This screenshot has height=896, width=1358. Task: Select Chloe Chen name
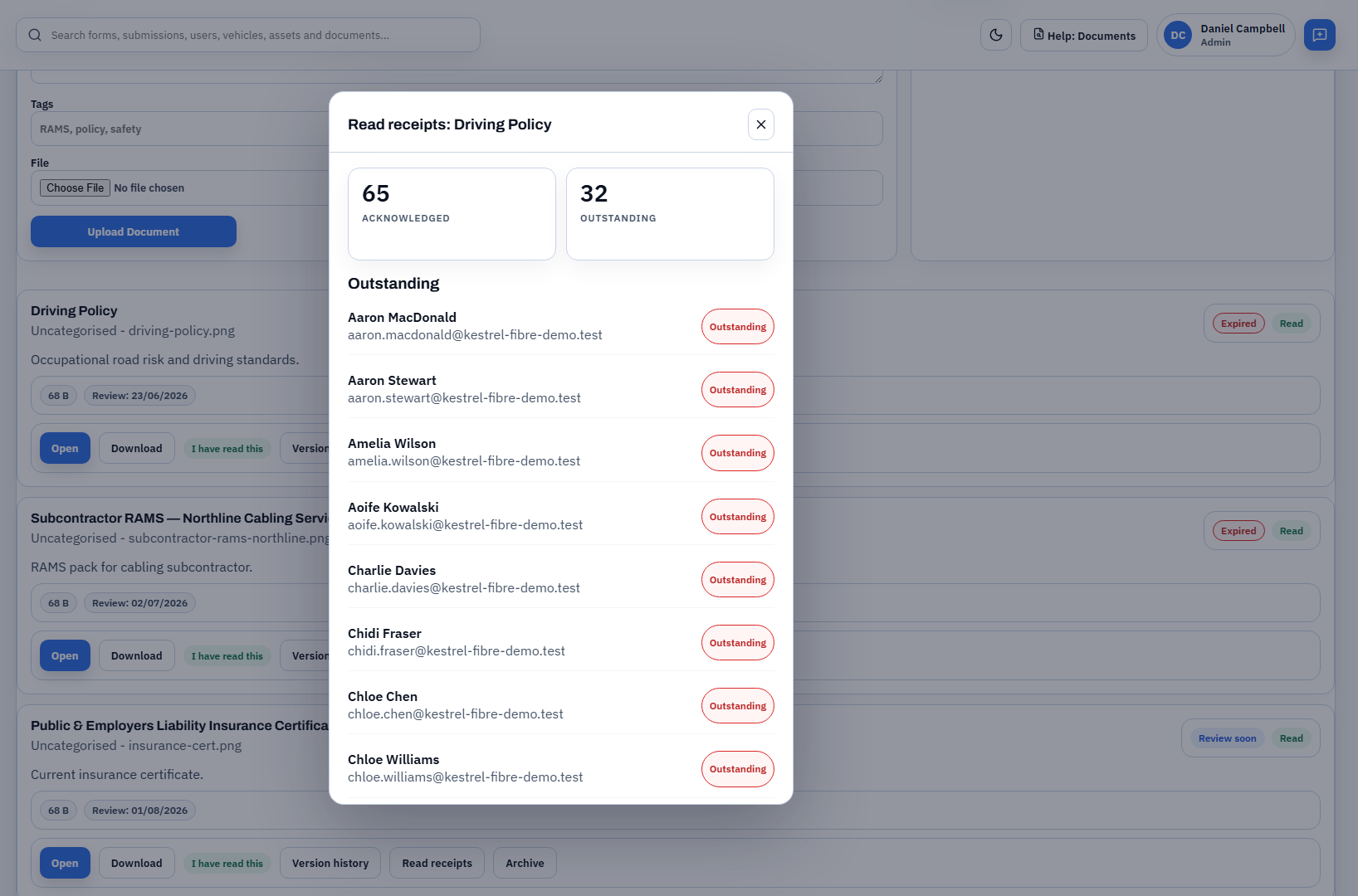383,696
